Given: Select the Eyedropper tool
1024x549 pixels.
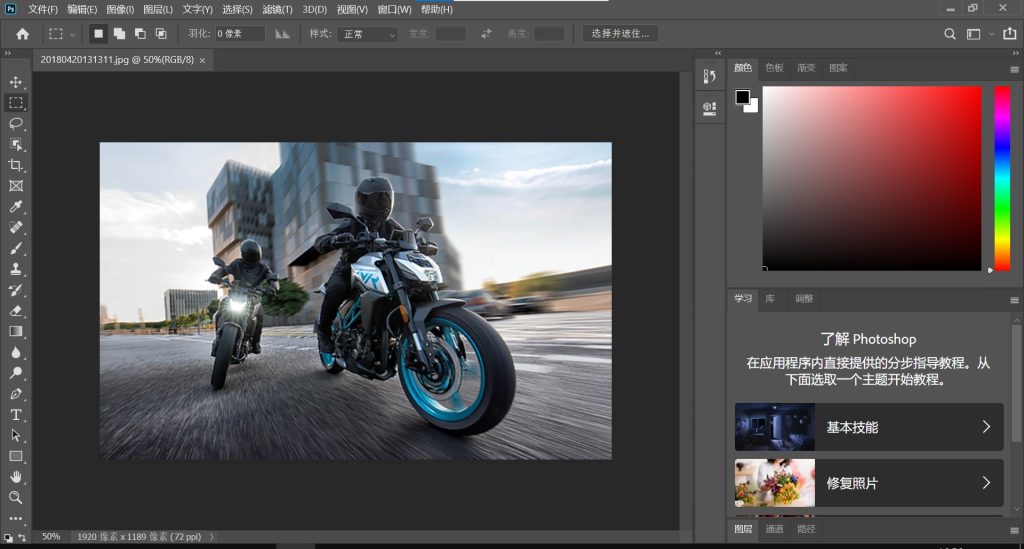Looking at the screenshot, I should (x=16, y=207).
